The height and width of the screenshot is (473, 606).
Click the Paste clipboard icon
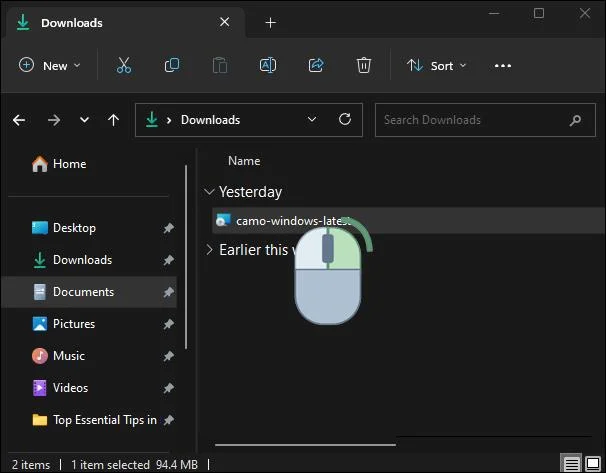220,65
